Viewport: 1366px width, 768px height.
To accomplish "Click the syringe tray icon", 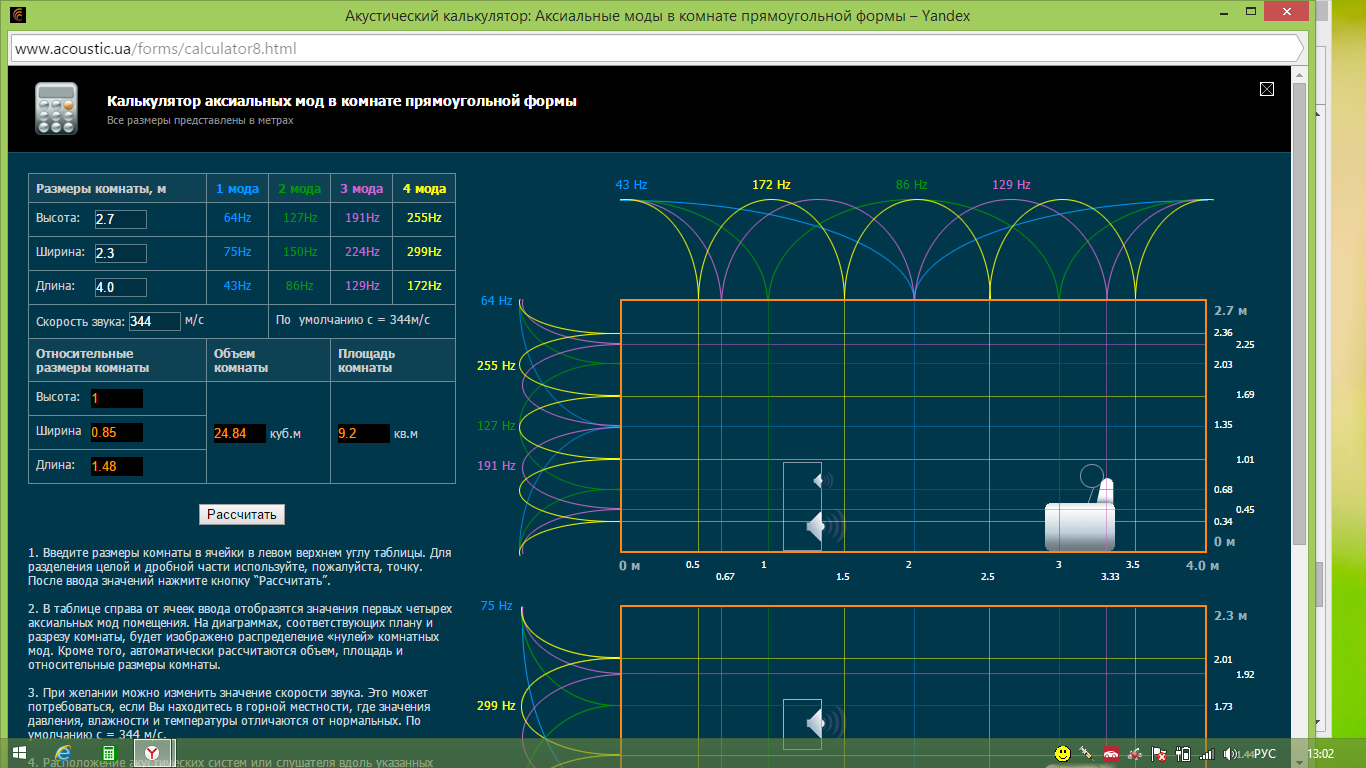I will tap(1087, 753).
